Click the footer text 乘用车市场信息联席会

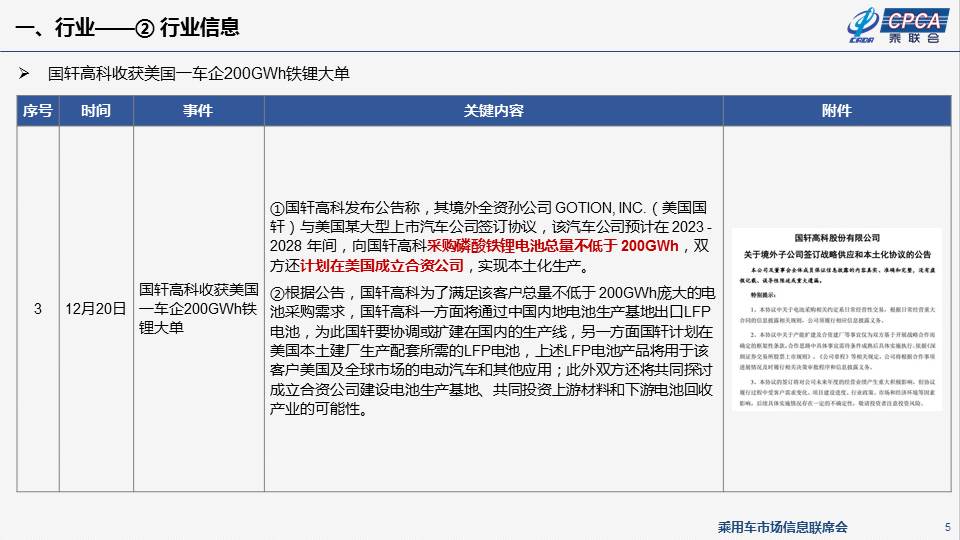pyautogui.click(x=782, y=527)
